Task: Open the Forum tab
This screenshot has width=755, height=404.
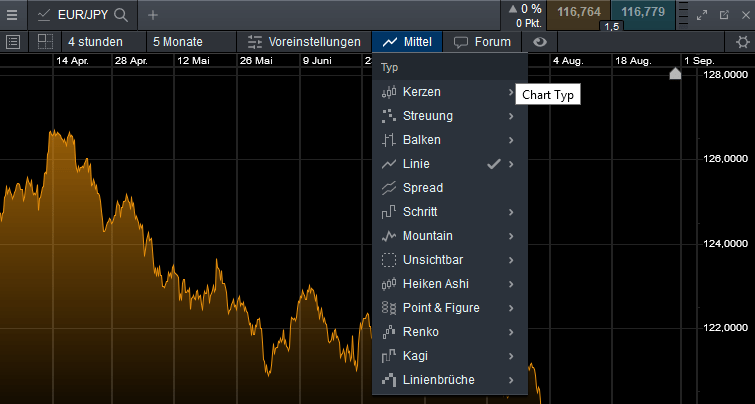Action: click(482, 42)
